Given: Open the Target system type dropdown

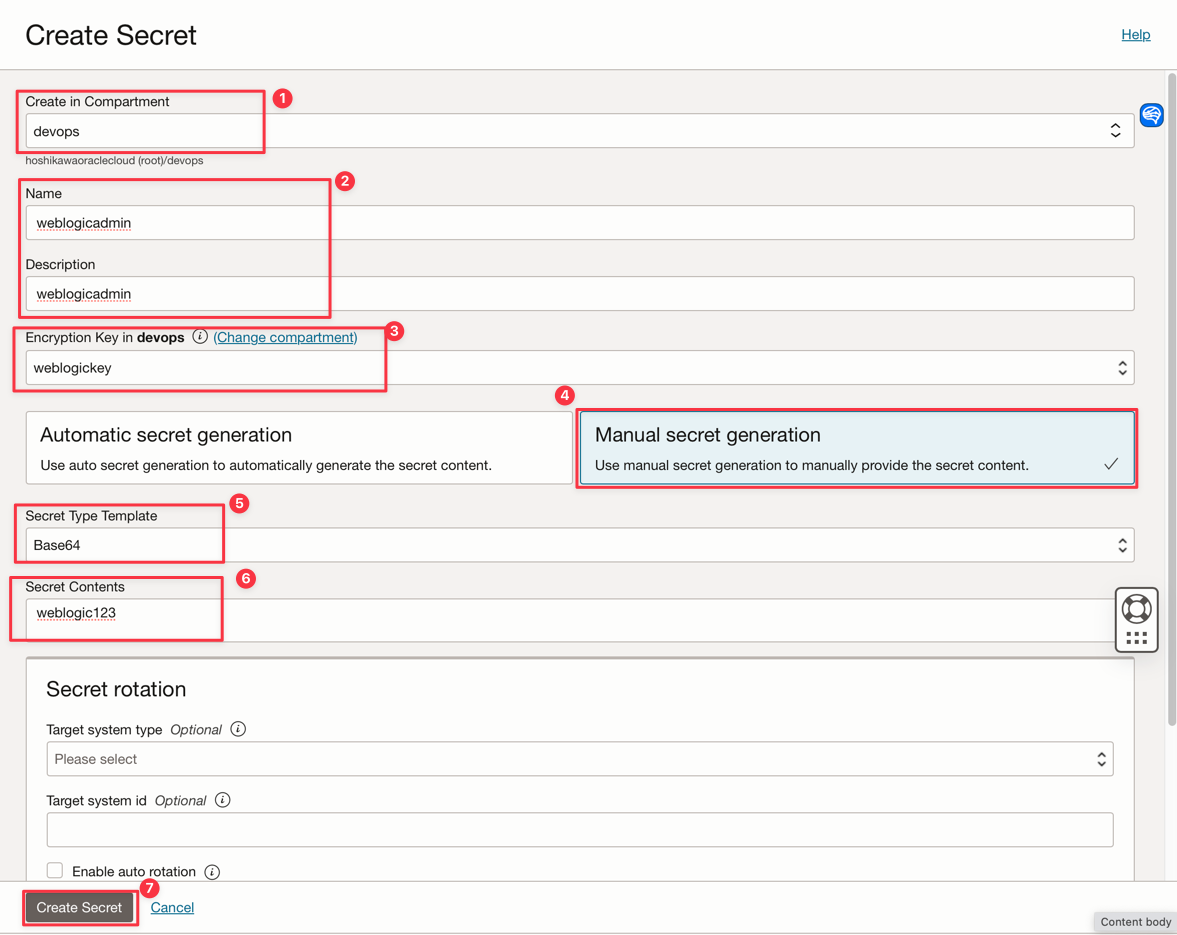Looking at the screenshot, I should point(580,759).
